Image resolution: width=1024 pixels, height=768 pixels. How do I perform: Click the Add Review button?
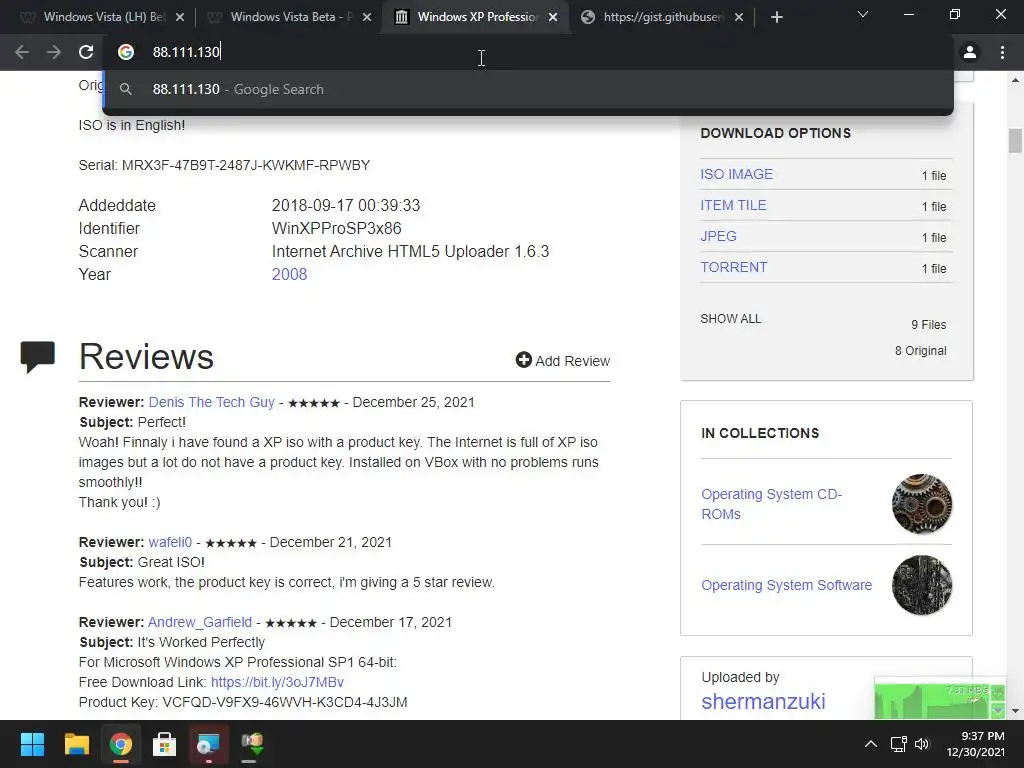(563, 360)
